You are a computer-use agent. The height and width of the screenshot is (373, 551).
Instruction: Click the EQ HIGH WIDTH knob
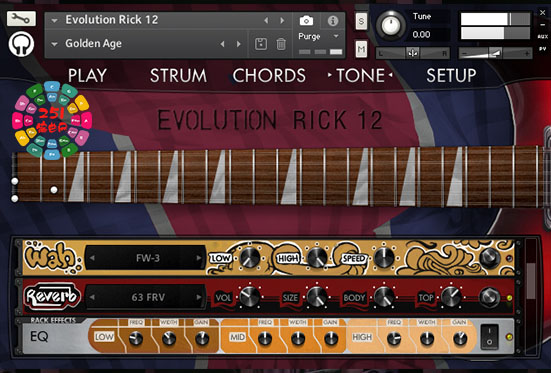coord(427,339)
